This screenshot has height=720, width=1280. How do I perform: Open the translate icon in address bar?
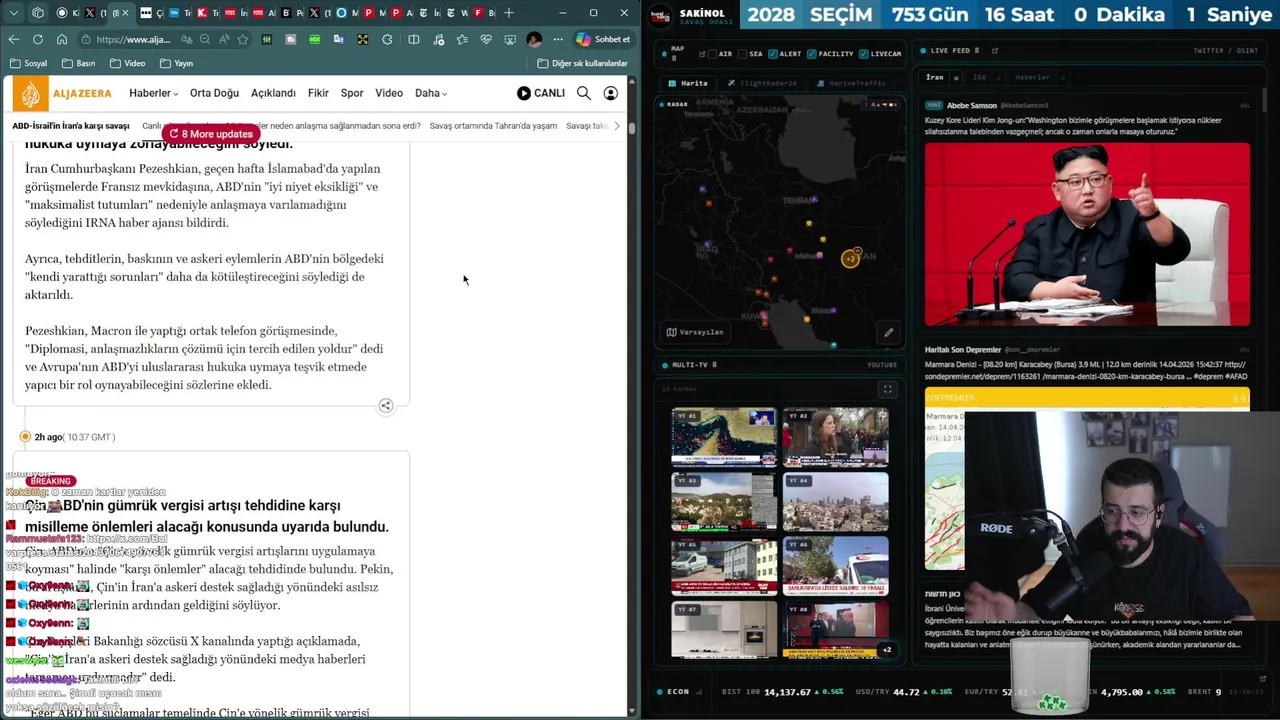point(187,39)
